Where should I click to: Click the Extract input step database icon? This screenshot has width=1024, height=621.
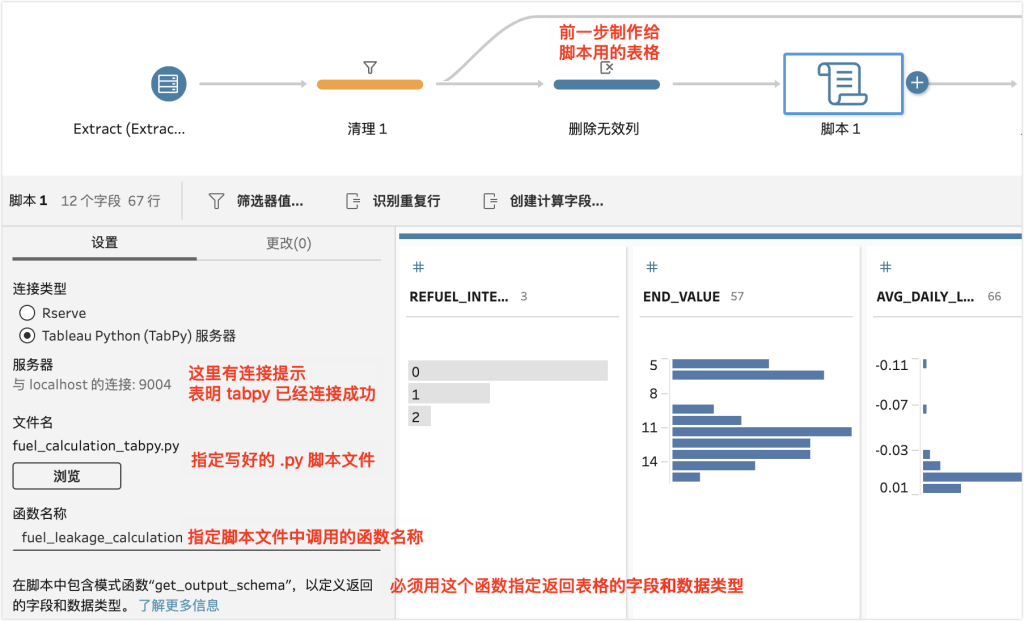[x=169, y=84]
